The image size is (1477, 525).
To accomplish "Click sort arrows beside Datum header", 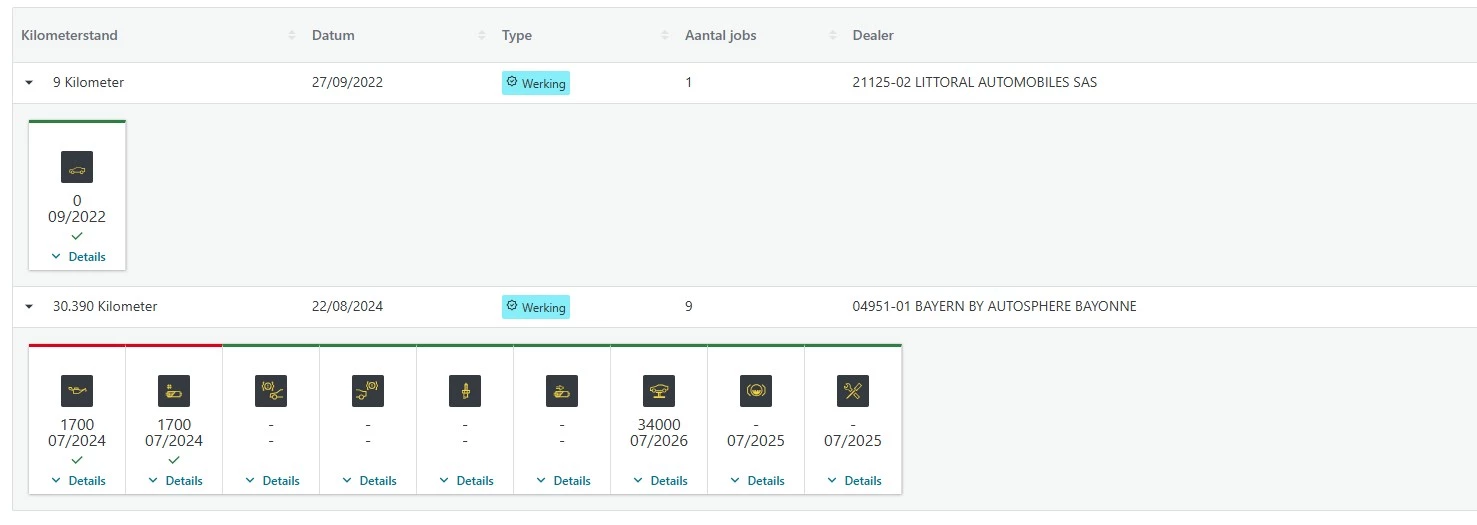I will click(x=482, y=35).
